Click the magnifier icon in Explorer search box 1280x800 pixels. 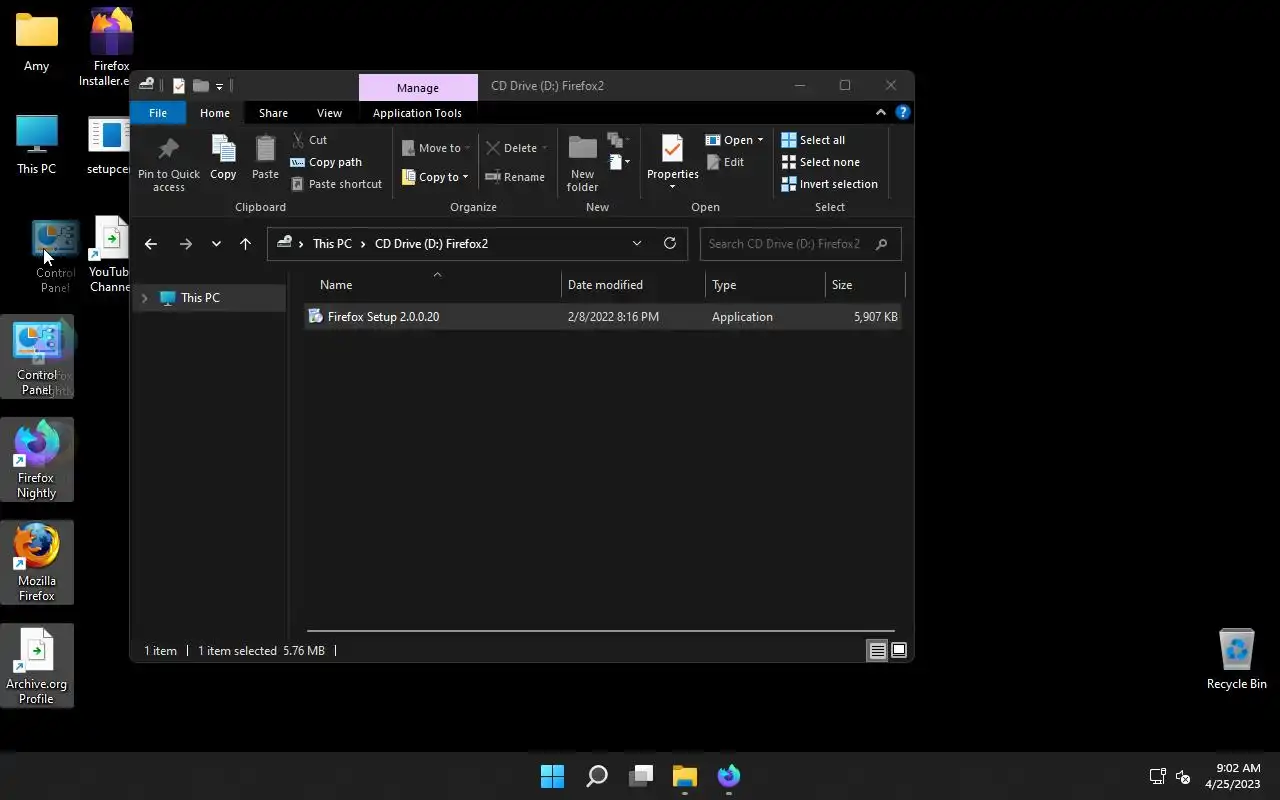click(881, 244)
